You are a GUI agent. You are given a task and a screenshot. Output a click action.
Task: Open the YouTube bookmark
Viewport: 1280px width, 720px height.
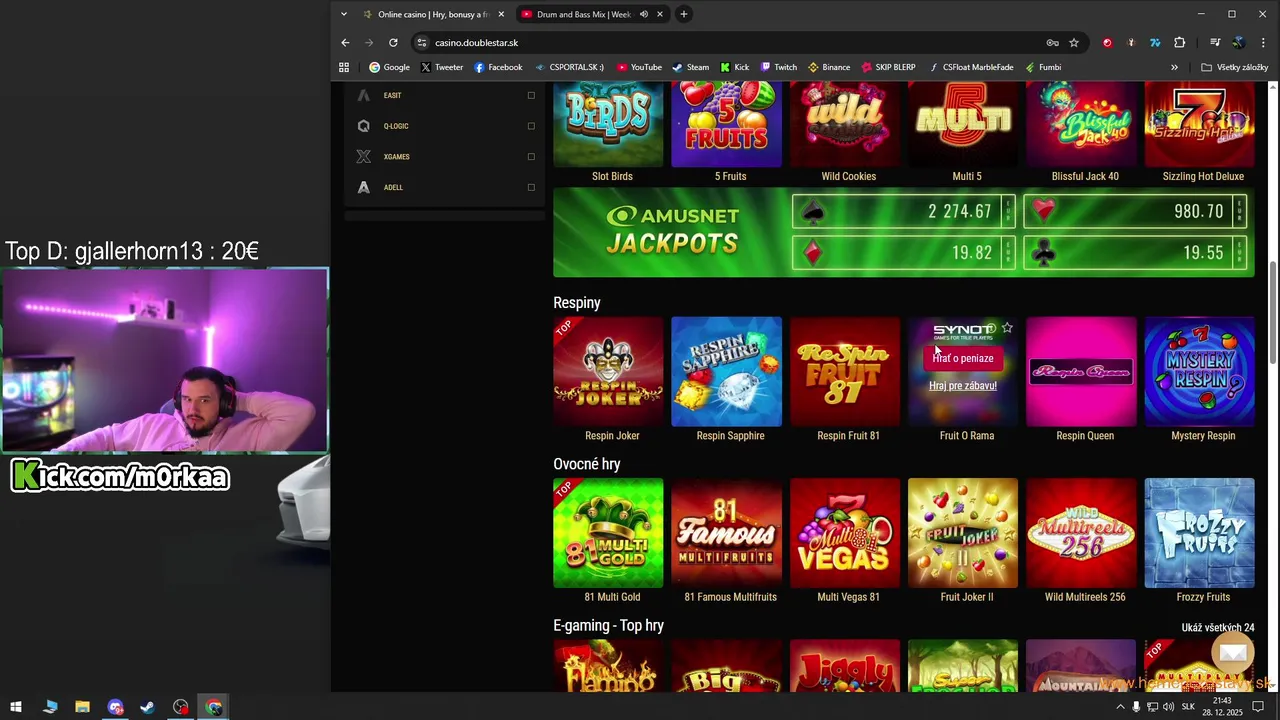(639, 67)
